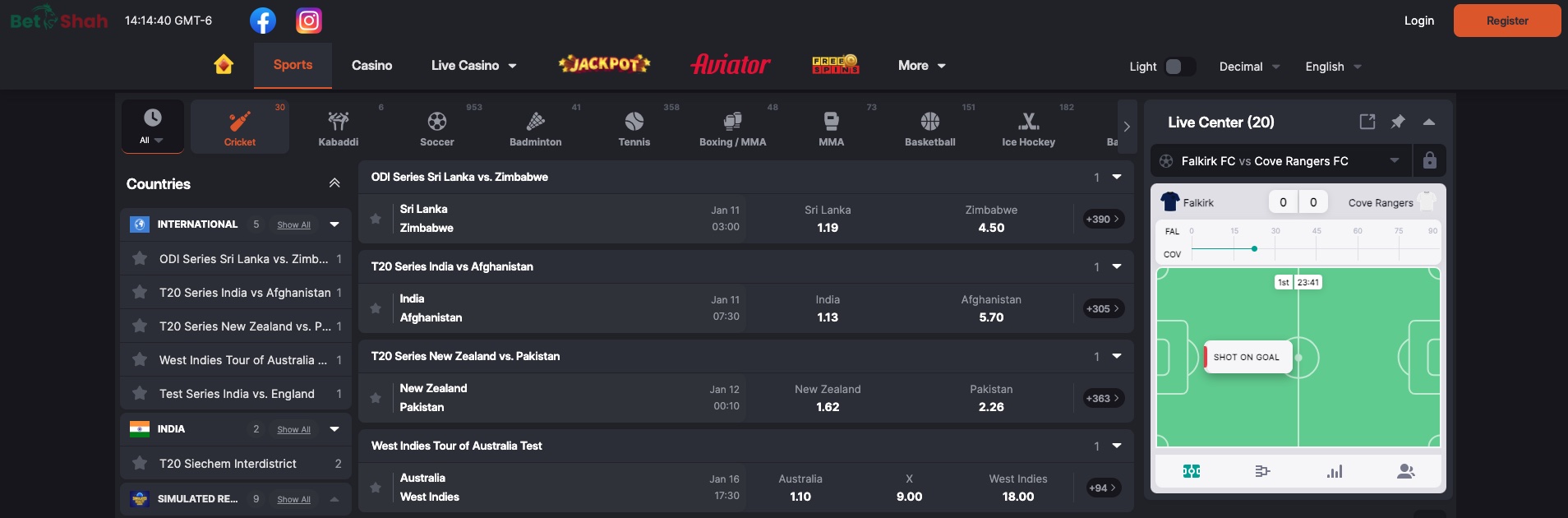1568x518 pixels.
Task: Select the Kabaddi sport icon
Action: tap(339, 129)
